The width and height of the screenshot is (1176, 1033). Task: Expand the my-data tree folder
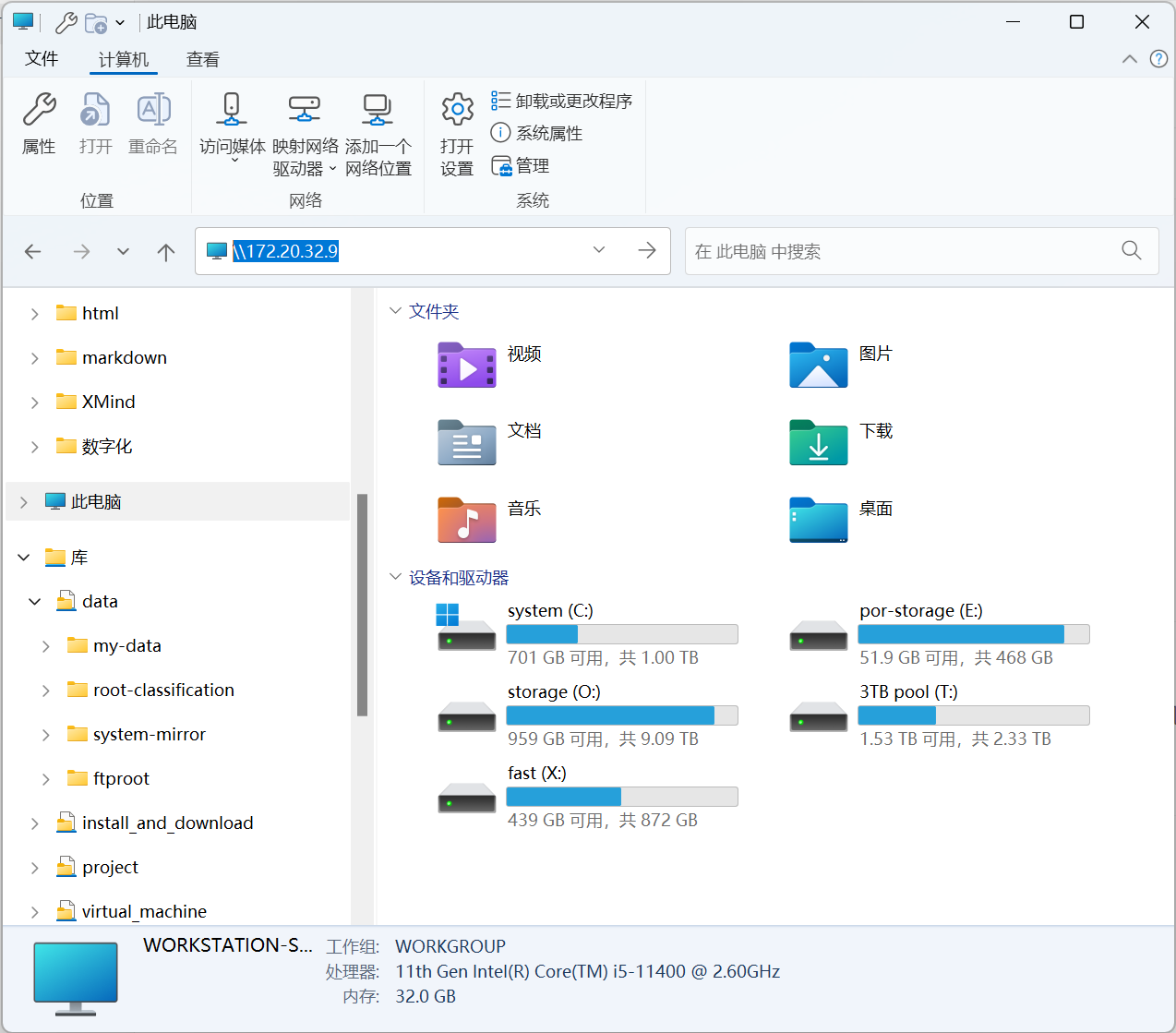click(46, 646)
